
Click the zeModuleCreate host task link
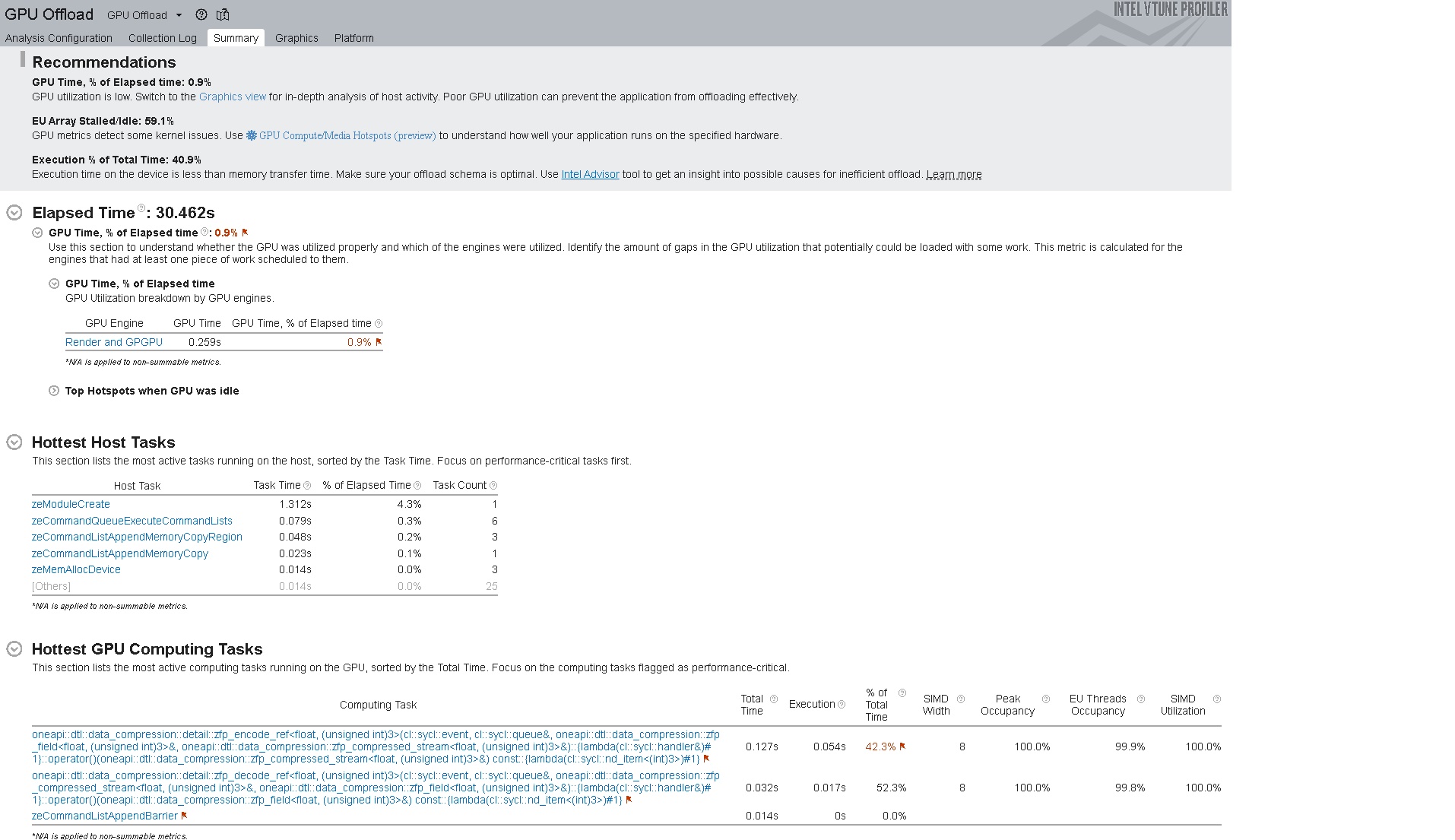71,504
